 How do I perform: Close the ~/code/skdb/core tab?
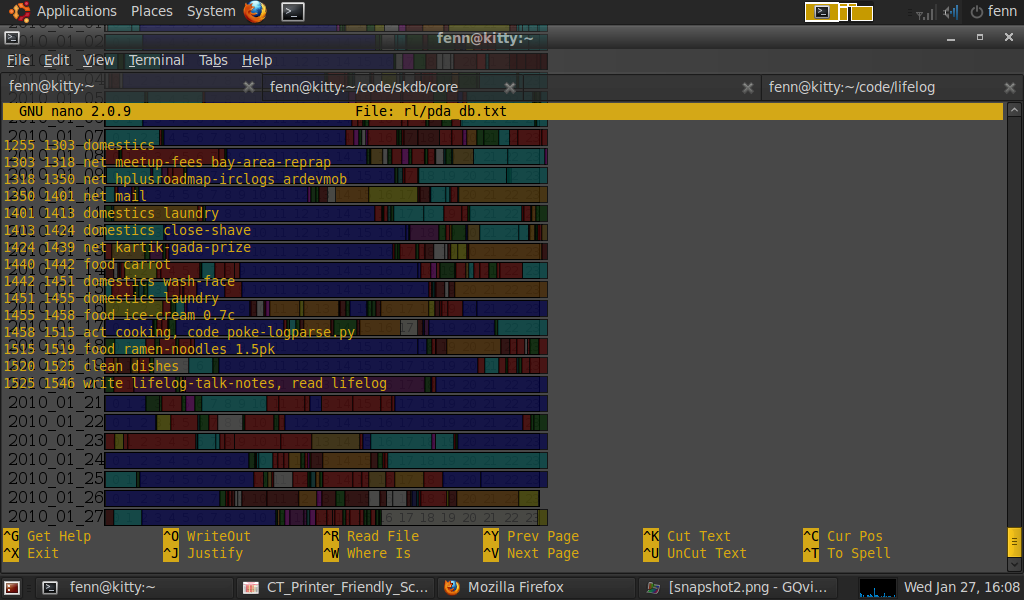coord(510,87)
